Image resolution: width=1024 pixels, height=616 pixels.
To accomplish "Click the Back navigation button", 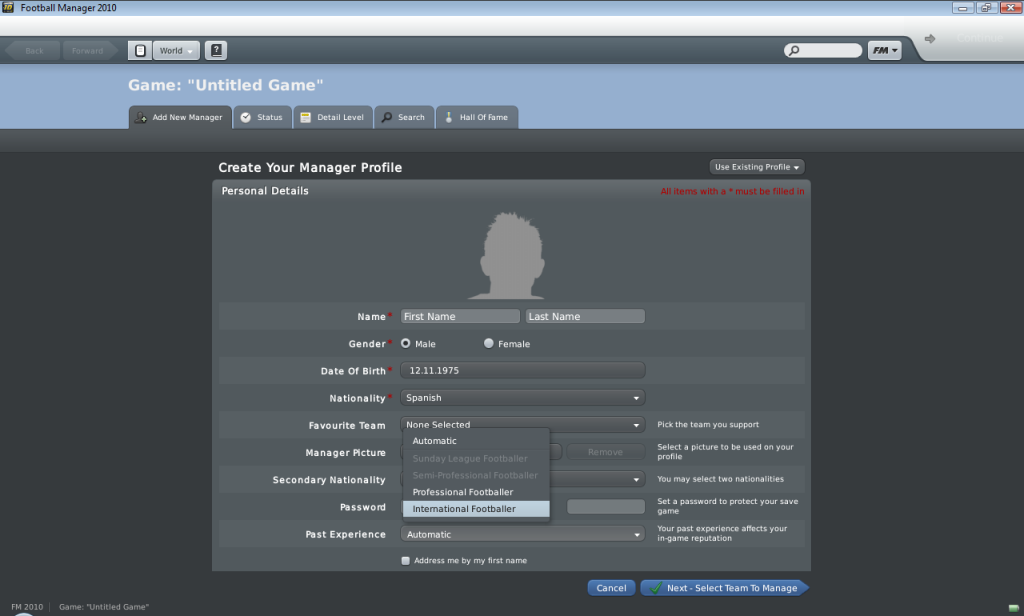I will click(x=33, y=50).
